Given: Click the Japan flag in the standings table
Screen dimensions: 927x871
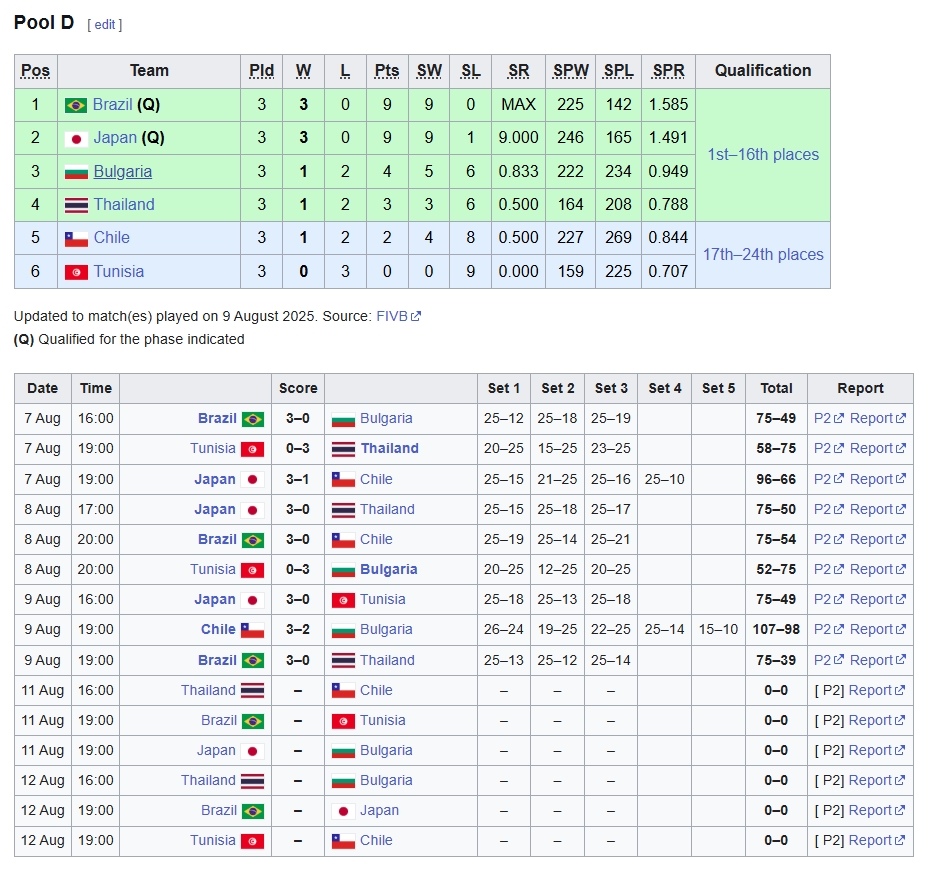Looking at the screenshot, I should tap(76, 139).
